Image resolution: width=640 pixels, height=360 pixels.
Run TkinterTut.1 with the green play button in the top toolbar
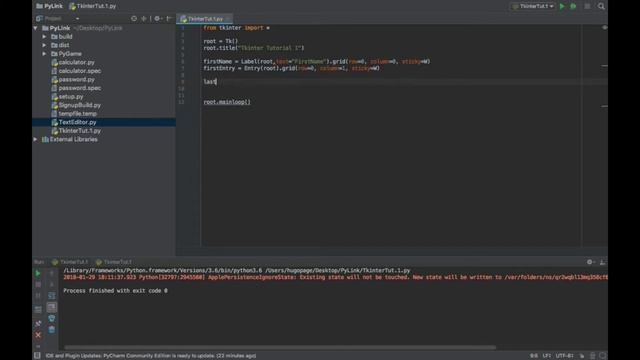562,6
